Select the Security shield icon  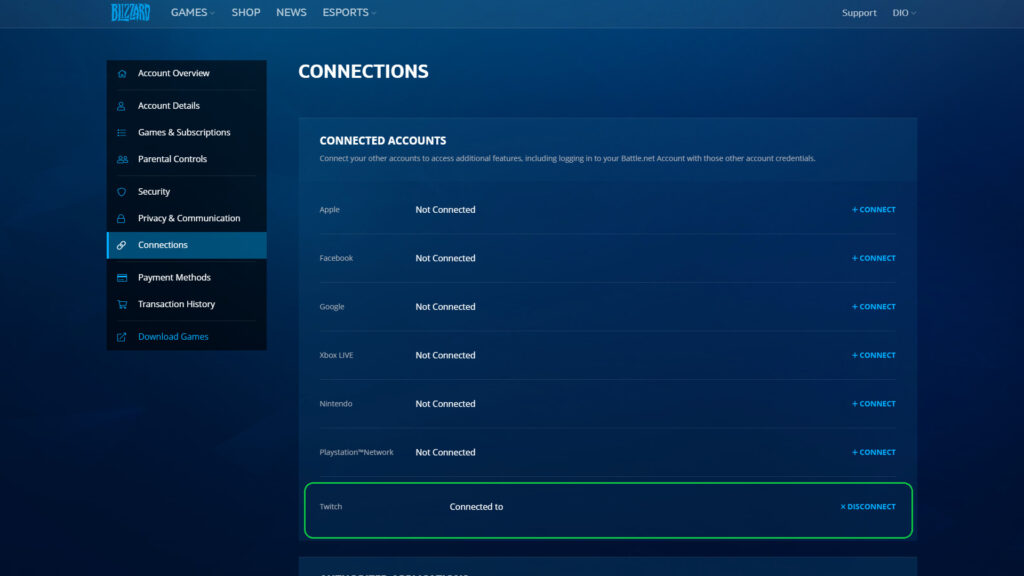point(121,191)
